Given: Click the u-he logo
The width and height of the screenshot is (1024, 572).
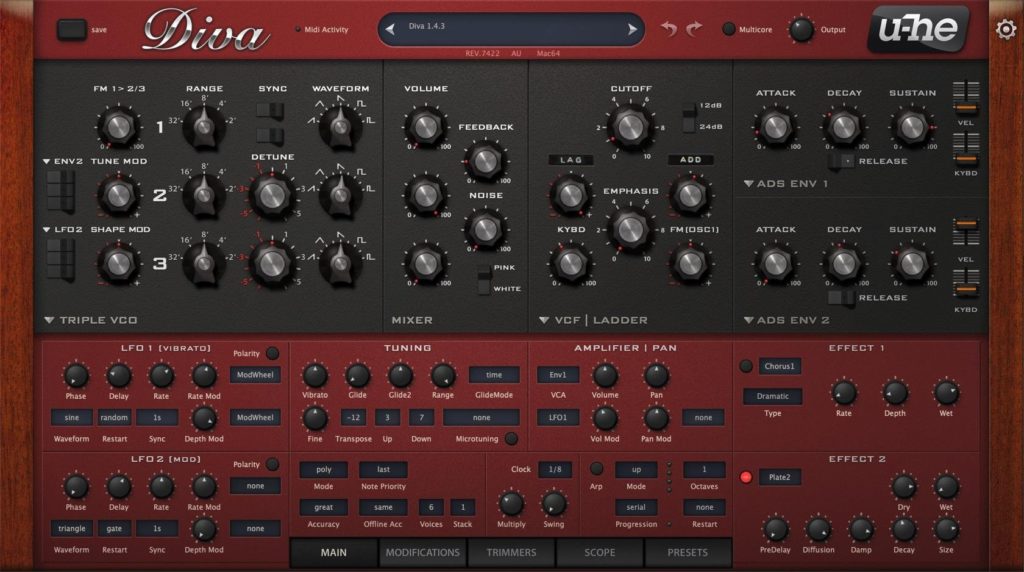Looking at the screenshot, I should (917, 28).
